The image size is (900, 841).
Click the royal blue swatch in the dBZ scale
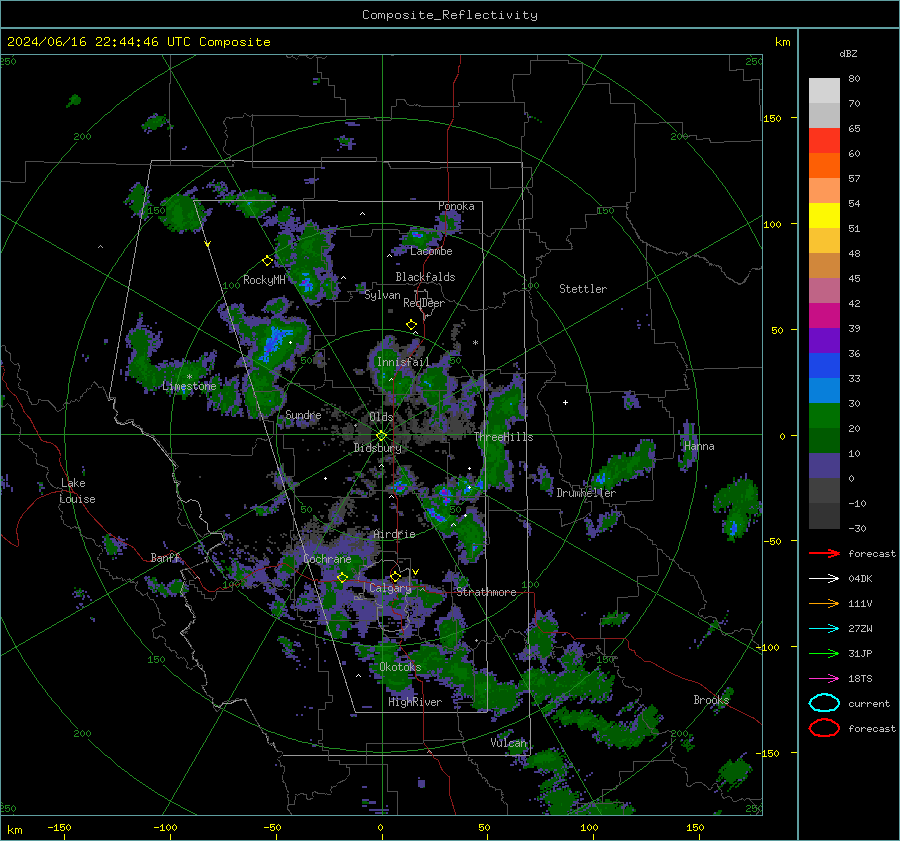(824, 365)
